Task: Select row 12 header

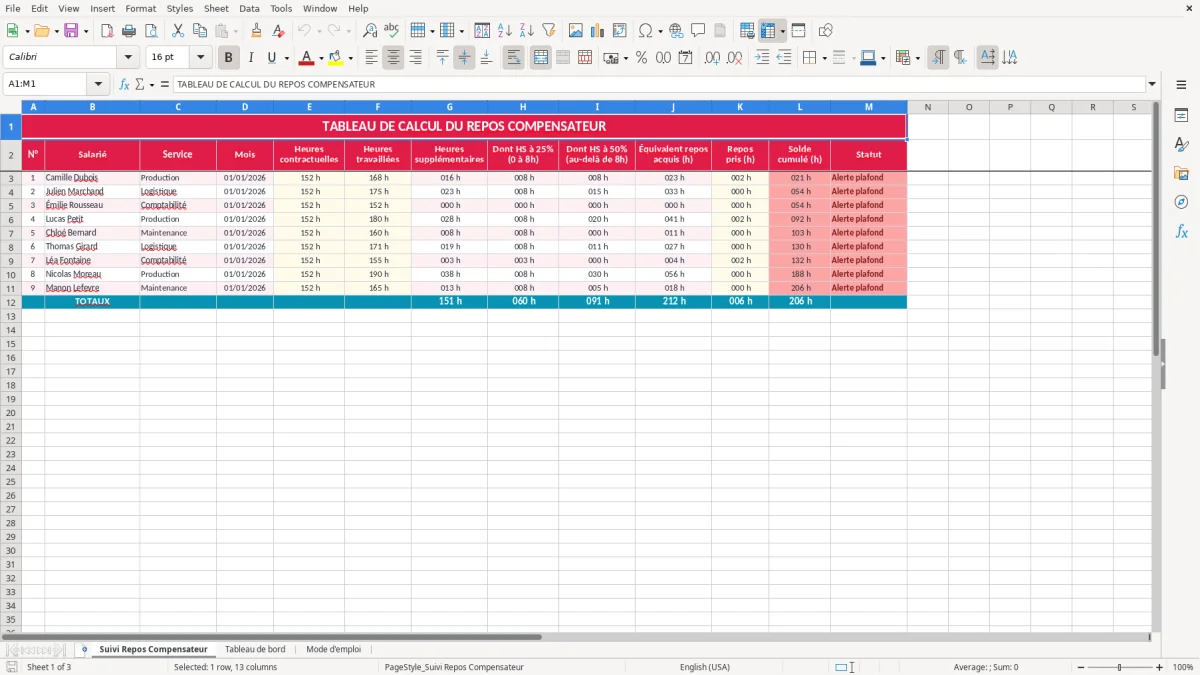Action: [x=11, y=301]
